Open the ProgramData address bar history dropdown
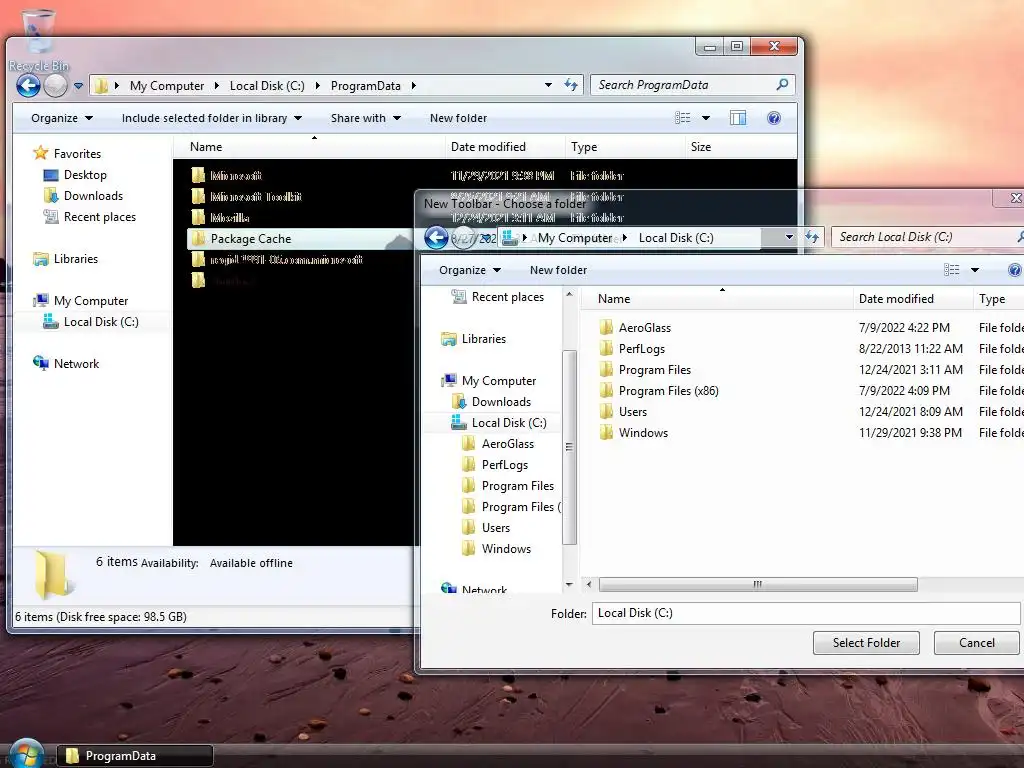 (x=549, y=85)
